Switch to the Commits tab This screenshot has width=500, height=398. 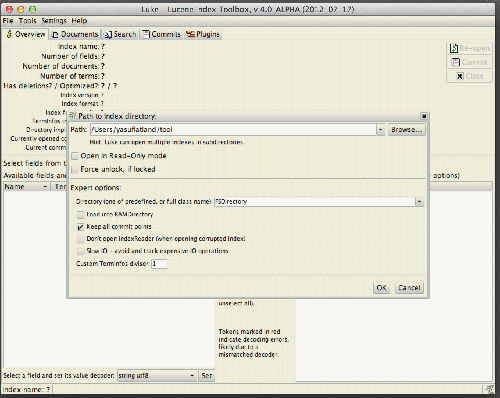pos(161,34)
